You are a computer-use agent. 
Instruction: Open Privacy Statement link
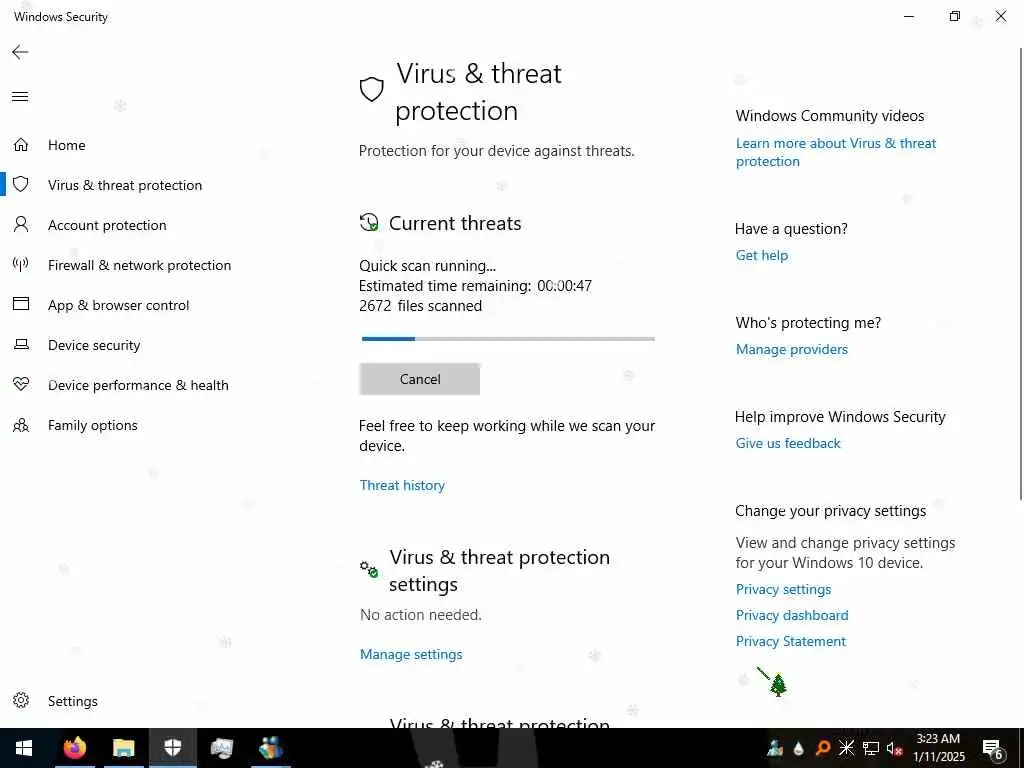pos(790,641)
